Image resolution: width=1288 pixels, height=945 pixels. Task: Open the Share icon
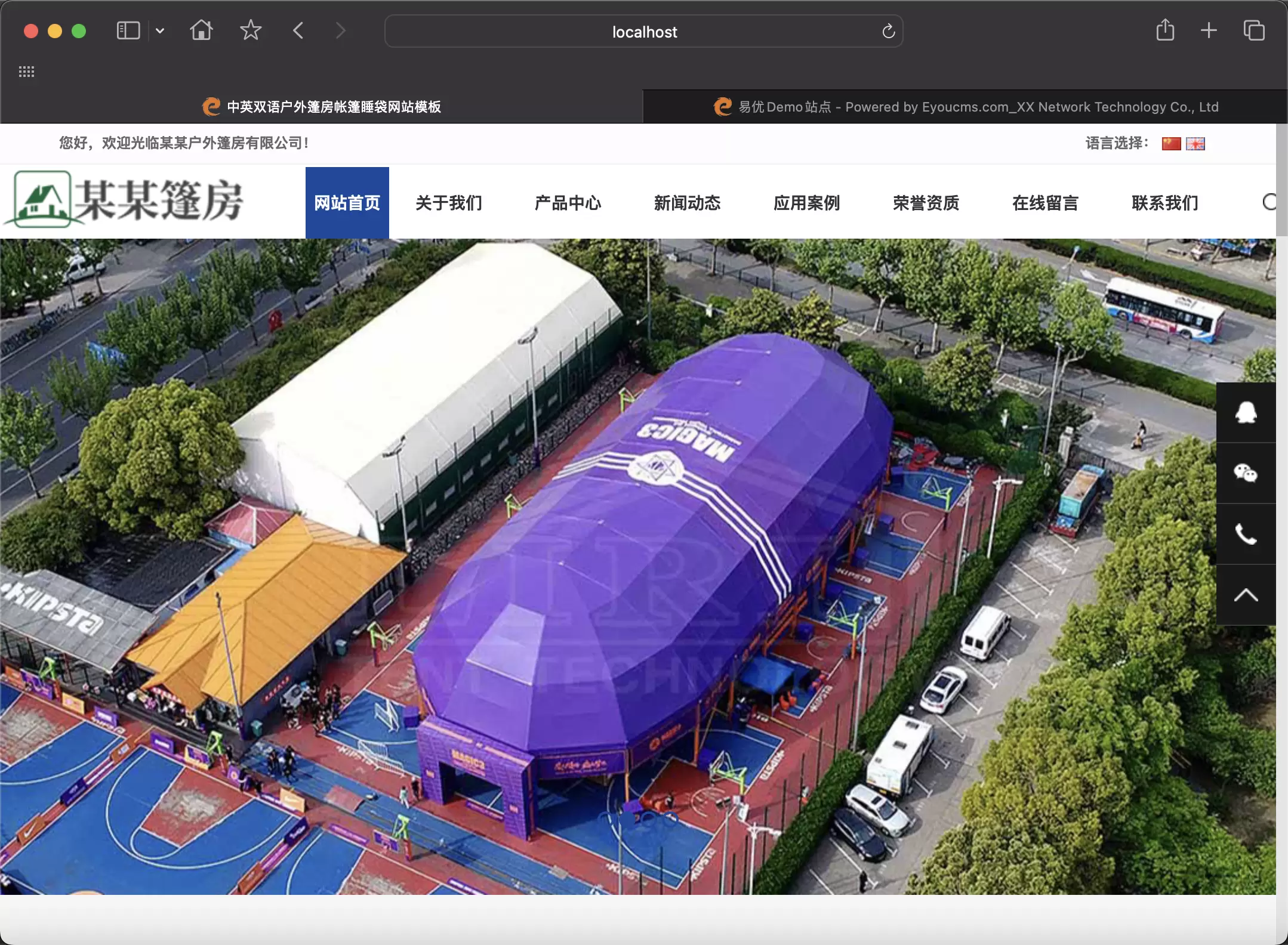click(x=1165, y=30)
